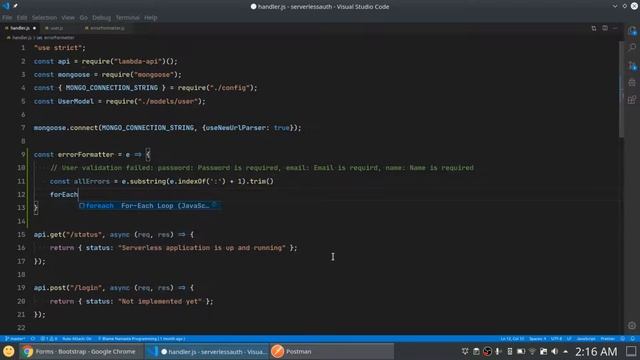Open the Selection menu
640x360 pixels.
[x=44, y=18]
